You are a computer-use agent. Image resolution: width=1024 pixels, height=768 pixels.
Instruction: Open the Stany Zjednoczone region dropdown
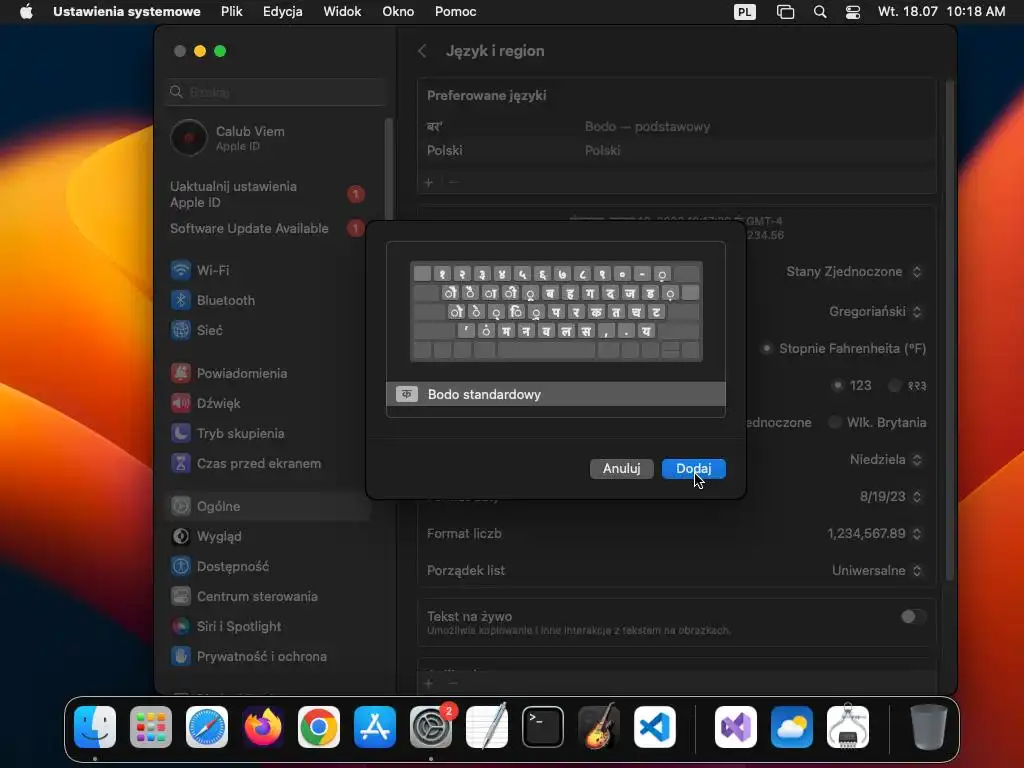click(854, 272)
